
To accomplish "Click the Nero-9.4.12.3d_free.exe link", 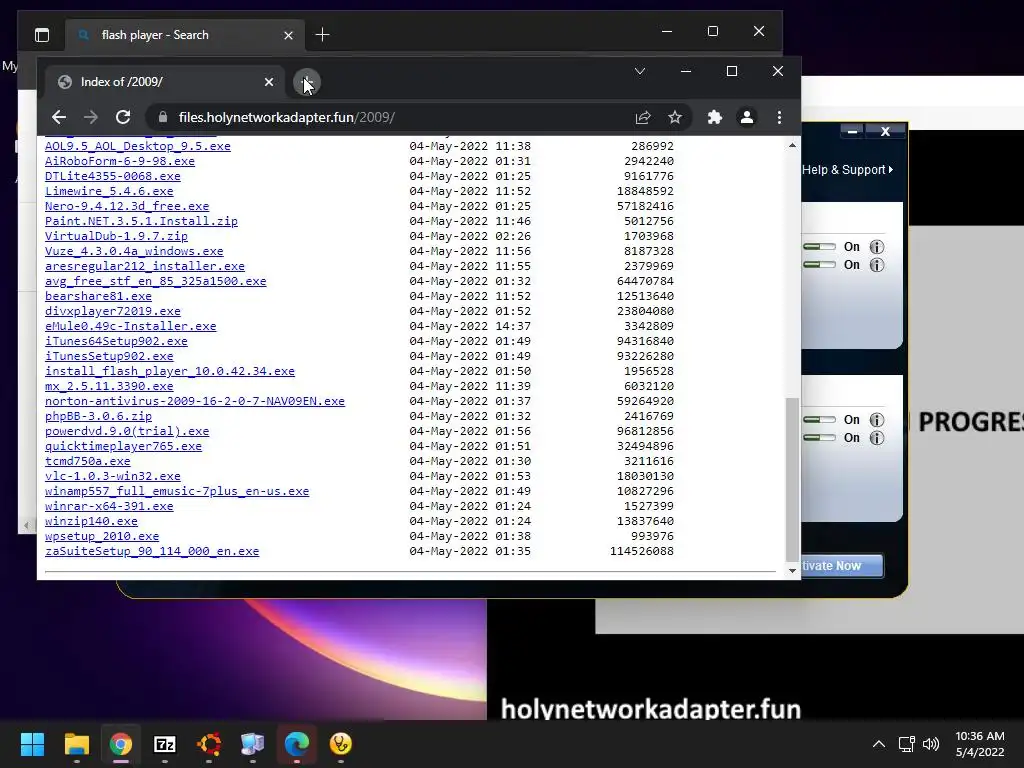I will tap(127, 206).
